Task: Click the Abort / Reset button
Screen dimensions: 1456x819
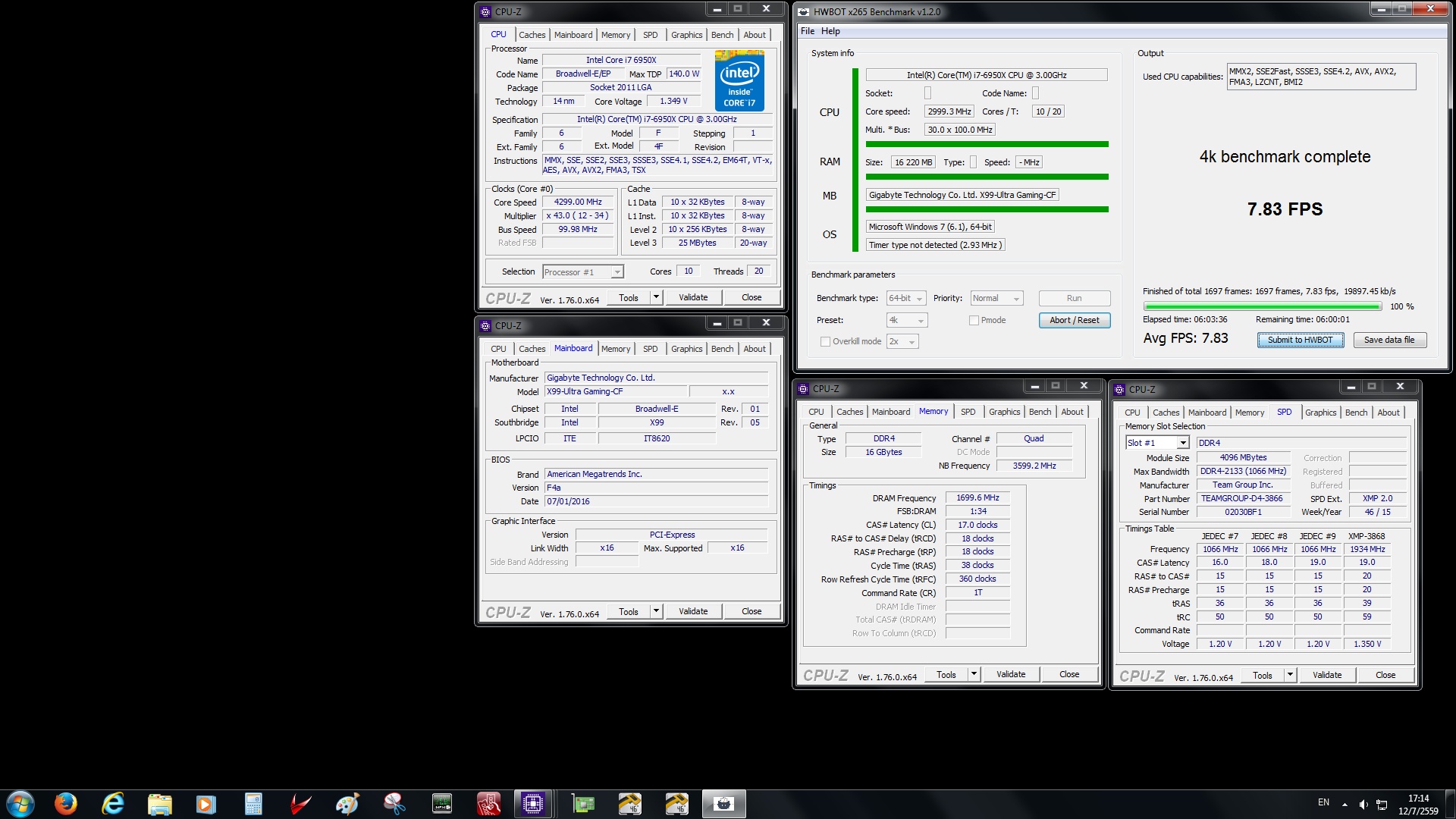Action: coord(1075,320)
